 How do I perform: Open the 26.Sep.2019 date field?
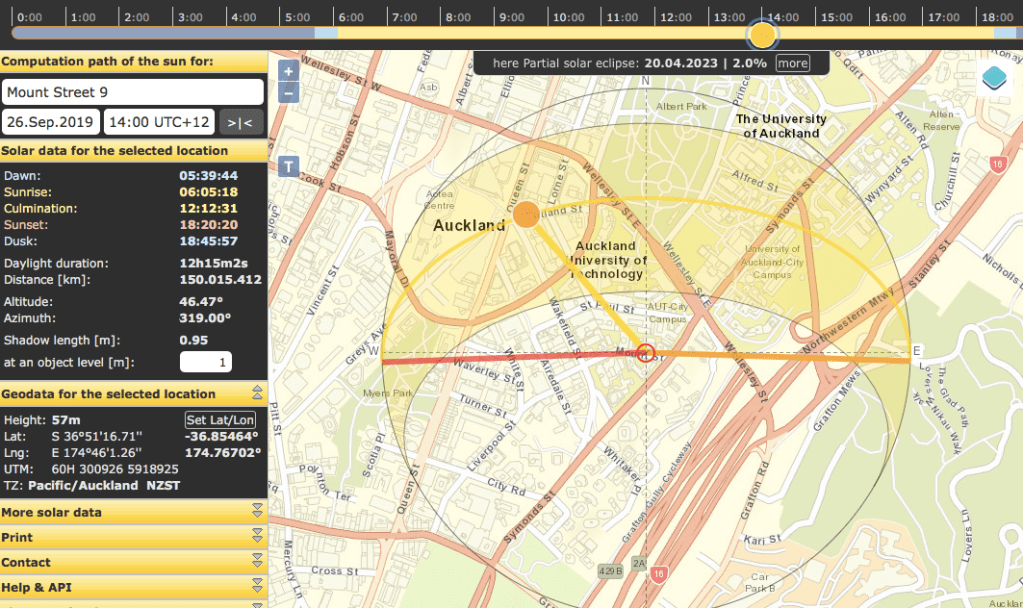coord(51,122)
